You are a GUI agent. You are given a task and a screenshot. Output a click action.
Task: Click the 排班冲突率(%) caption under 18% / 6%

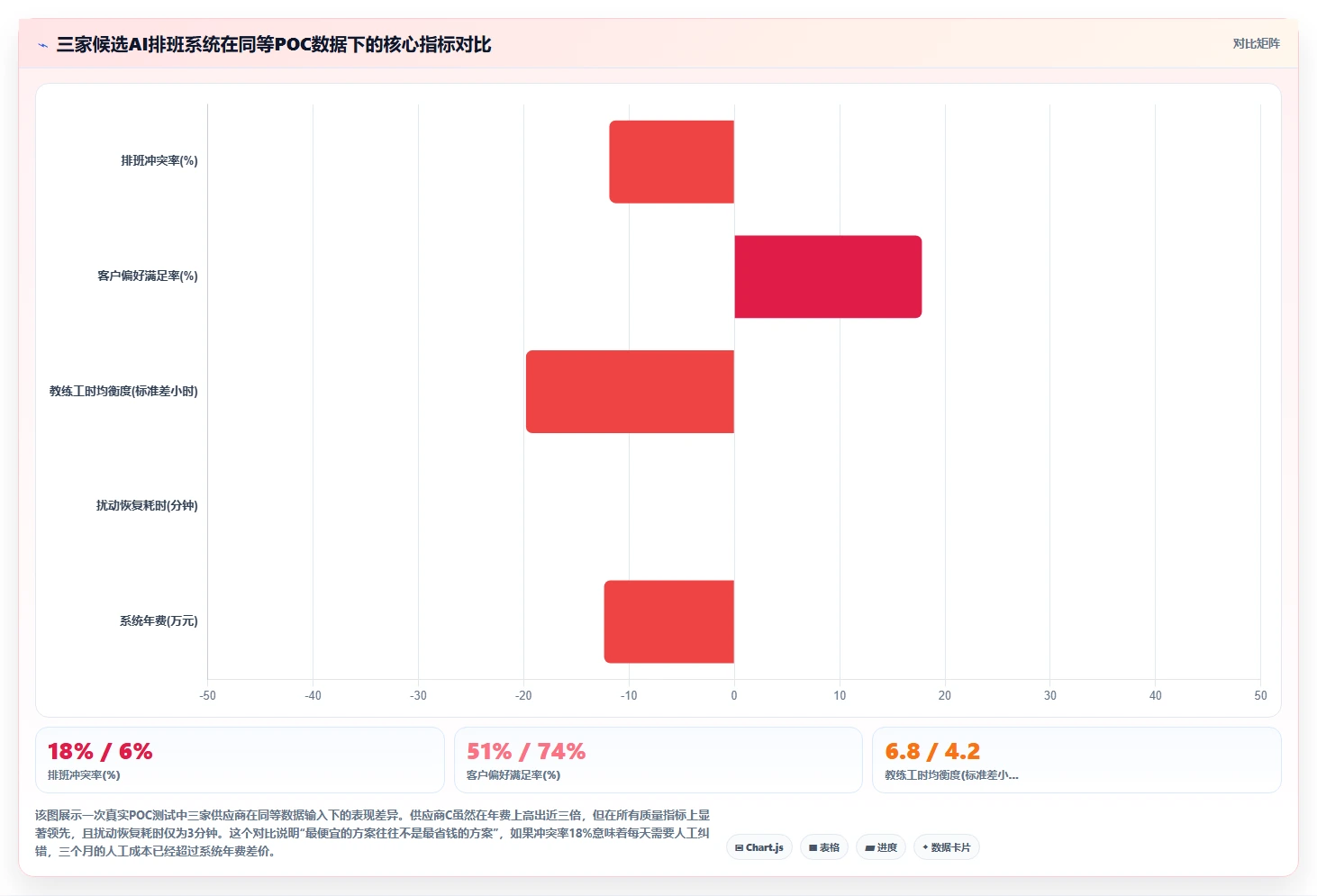(x=84, y=774)
